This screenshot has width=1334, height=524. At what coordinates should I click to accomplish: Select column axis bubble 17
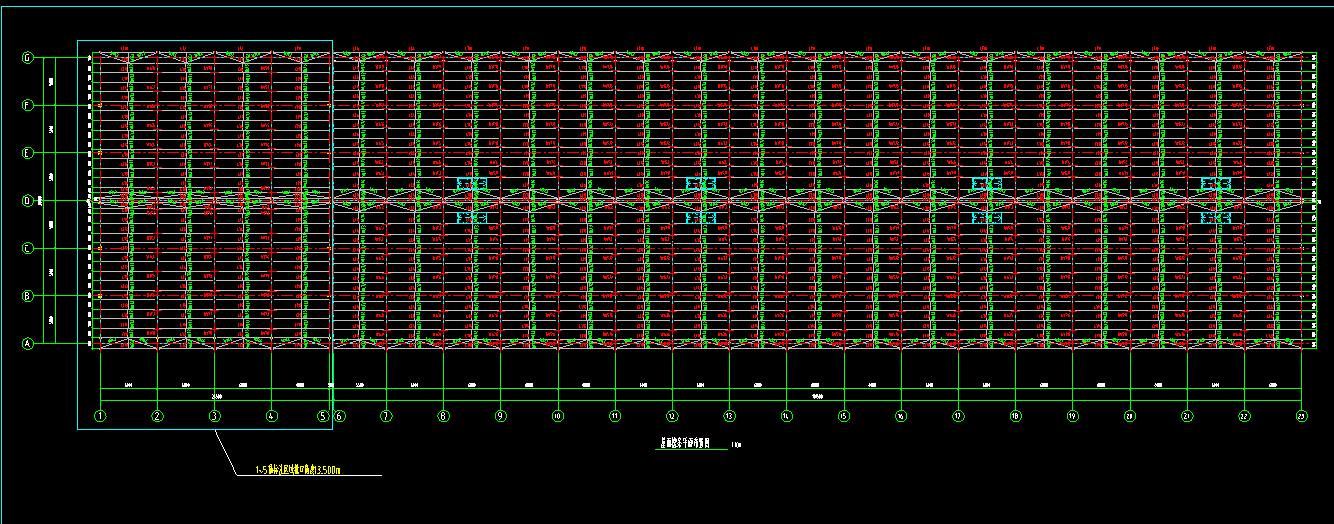[x=958, y=416]
